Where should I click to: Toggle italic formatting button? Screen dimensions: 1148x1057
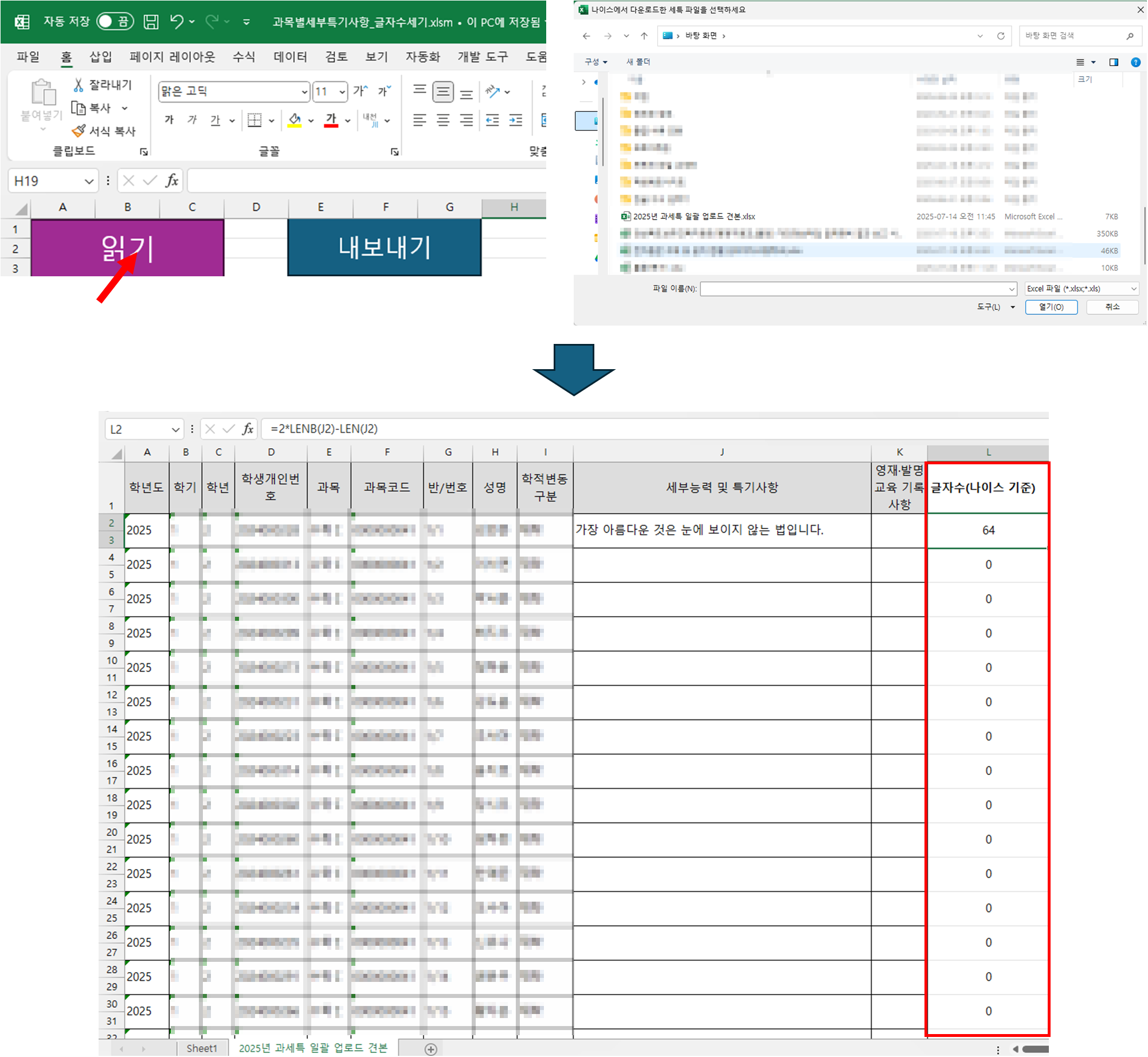tap(192, 120)
